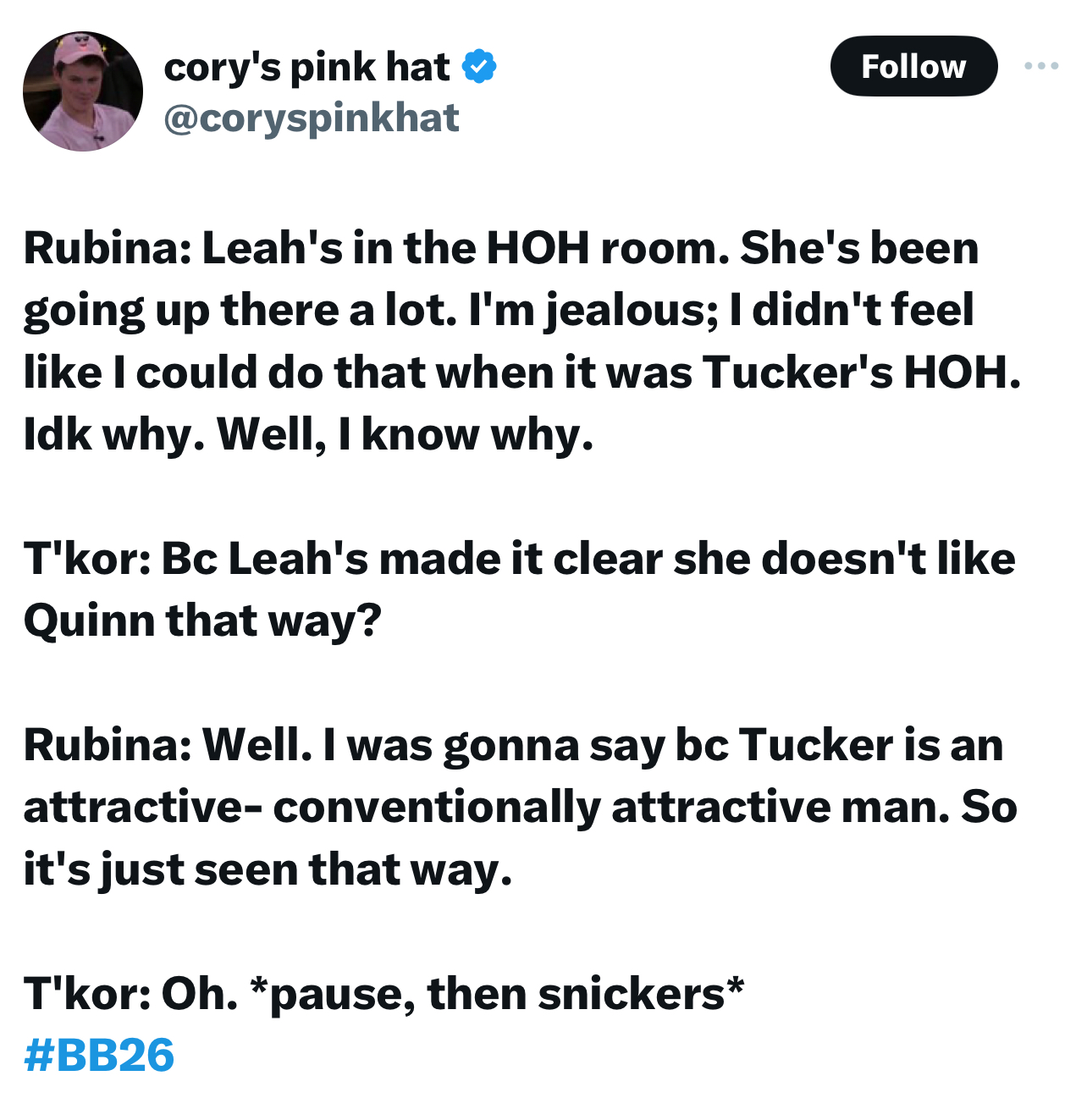Open the cory's pink hat display name
Image resolution: width=1087 pixels, height=1120 pixels.
click(306, 67)
